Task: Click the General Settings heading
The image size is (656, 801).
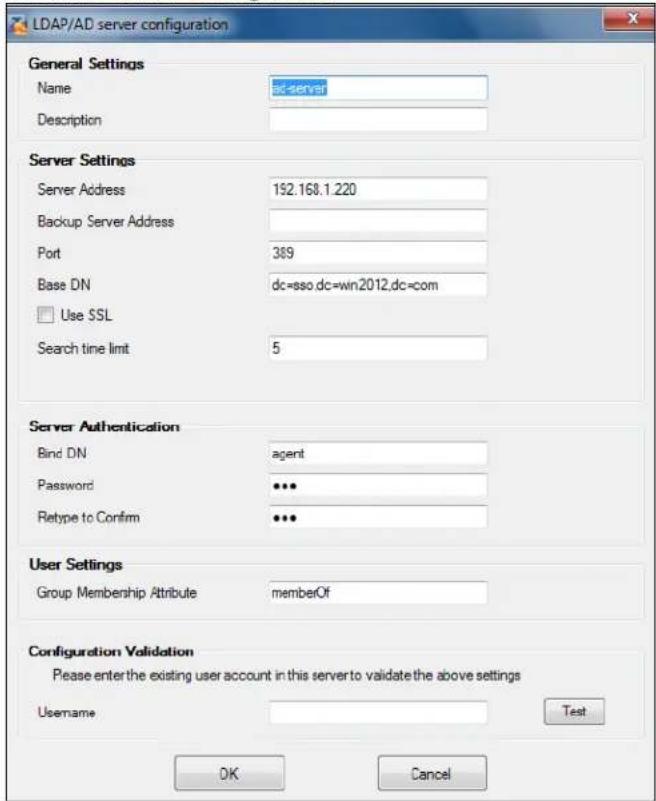Action: (x=86, y=64)
